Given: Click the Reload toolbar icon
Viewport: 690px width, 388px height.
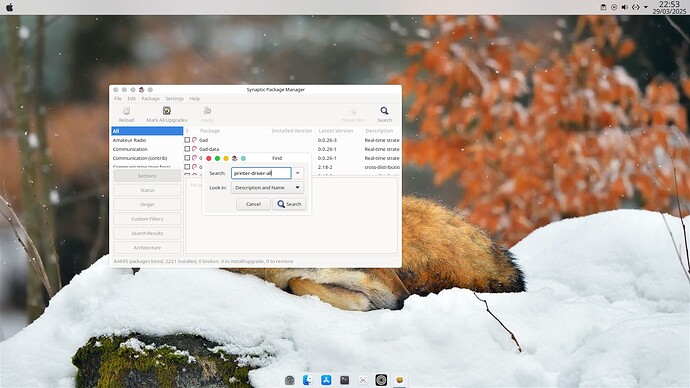Looking at the screenshot, I should (x=126, y=111).
